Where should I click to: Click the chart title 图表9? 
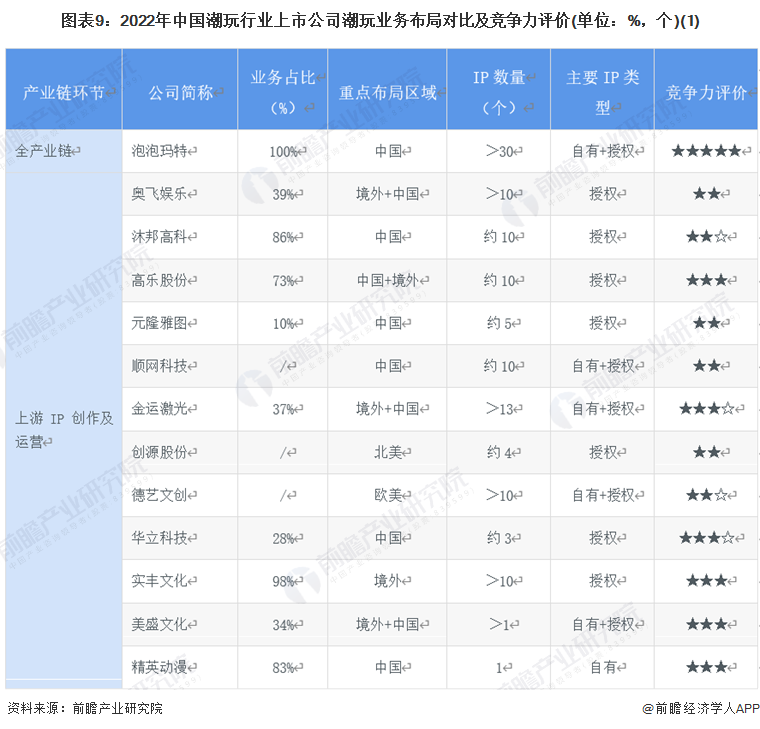(380, 21)
